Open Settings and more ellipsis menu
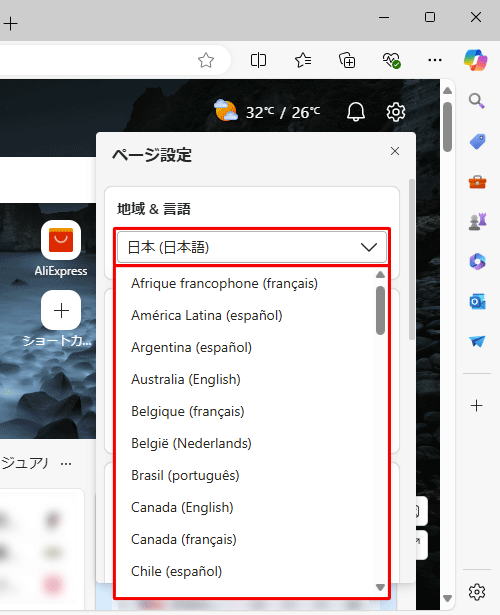Viewport: 500px width, 615px height. tap(435, 60)
